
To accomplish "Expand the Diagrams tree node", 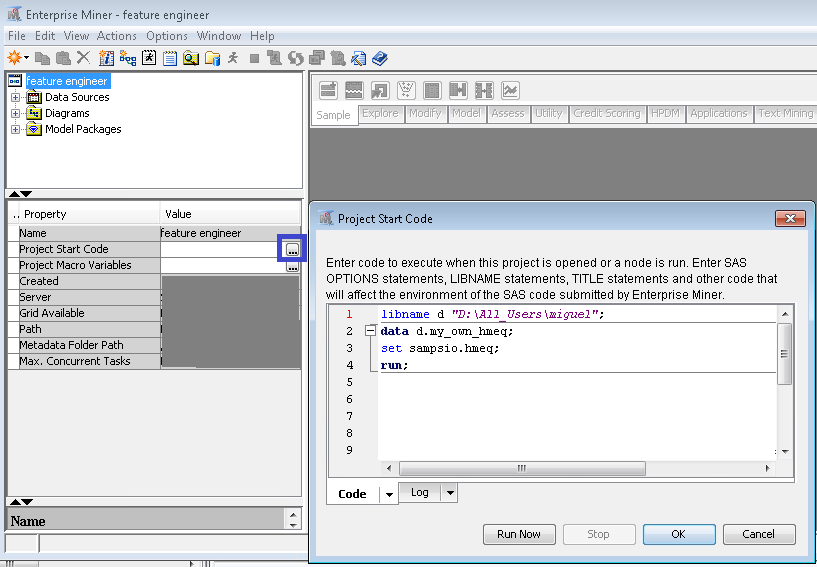I will pos(15,113).
